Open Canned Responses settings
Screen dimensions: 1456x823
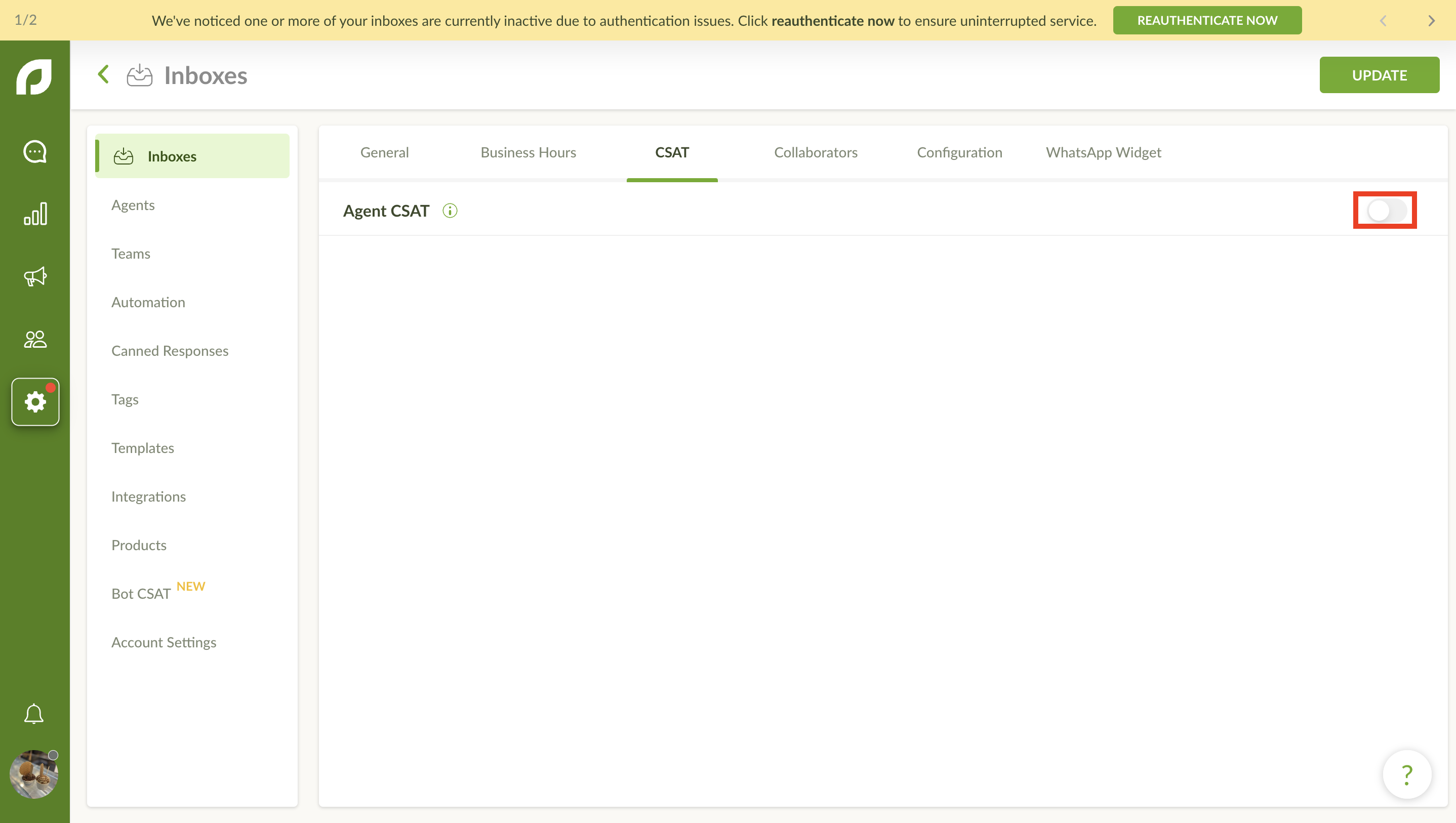pos(170,351)
